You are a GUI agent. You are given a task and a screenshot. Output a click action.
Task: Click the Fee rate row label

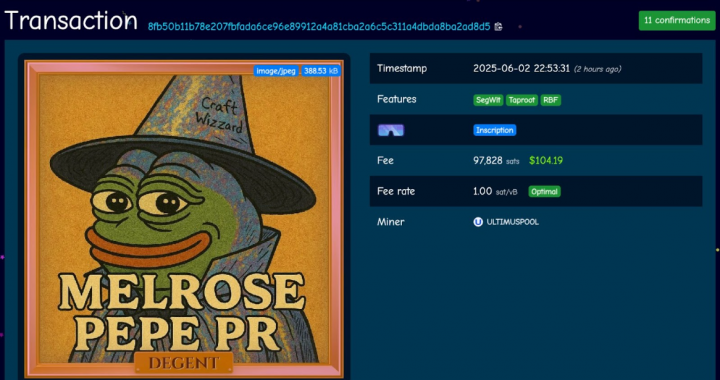click(396, 191)
